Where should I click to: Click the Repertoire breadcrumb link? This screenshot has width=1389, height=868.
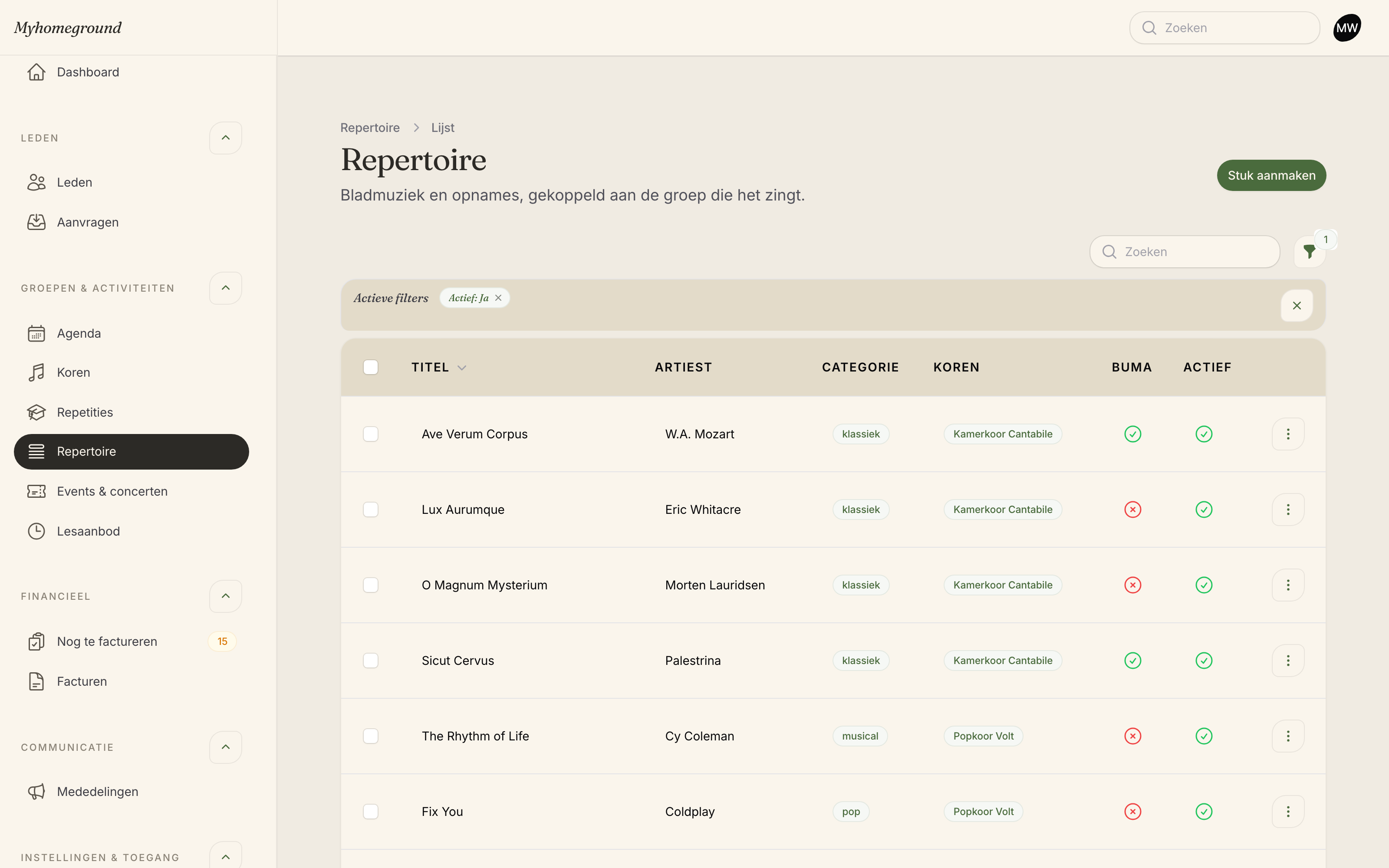pyautogui.click(x=370, y=128)
